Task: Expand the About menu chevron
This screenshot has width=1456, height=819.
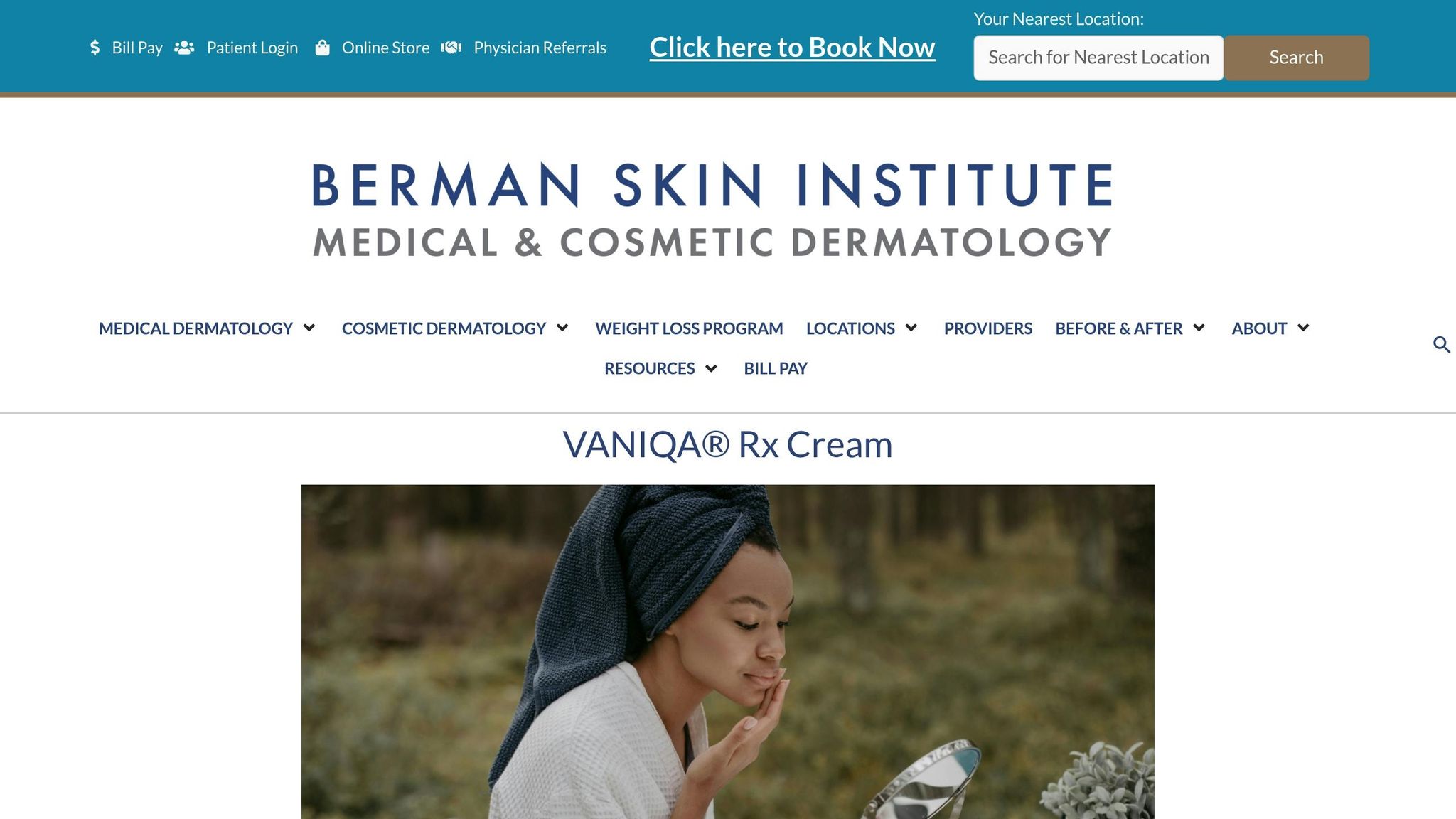Action: (x=1303, y=328)
